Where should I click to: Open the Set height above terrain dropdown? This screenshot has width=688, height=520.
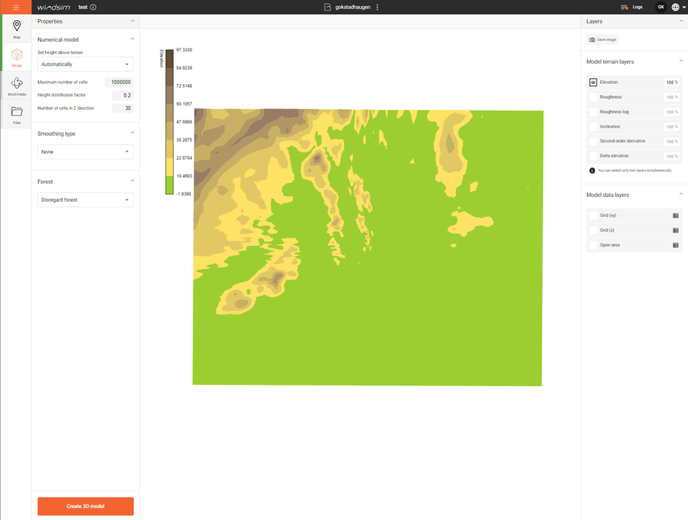coord(85,64)
